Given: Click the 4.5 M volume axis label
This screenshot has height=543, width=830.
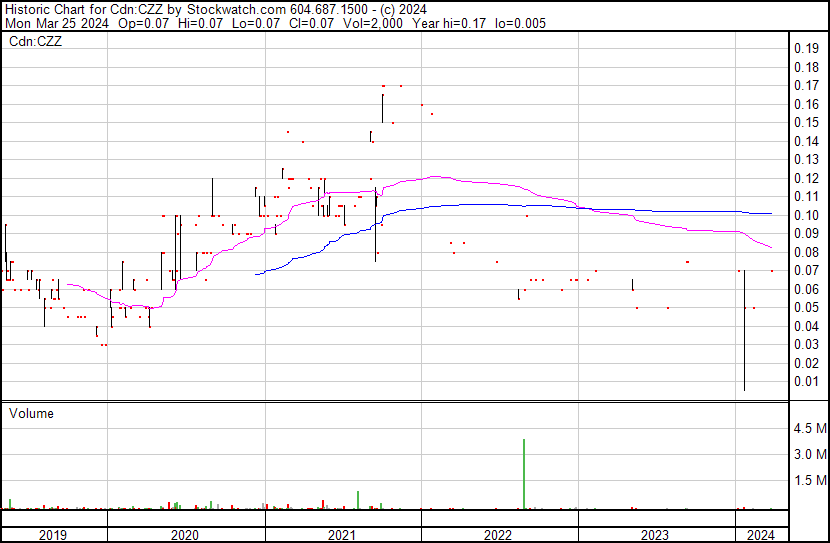Looking at the screenshot, I should point(808,429).
